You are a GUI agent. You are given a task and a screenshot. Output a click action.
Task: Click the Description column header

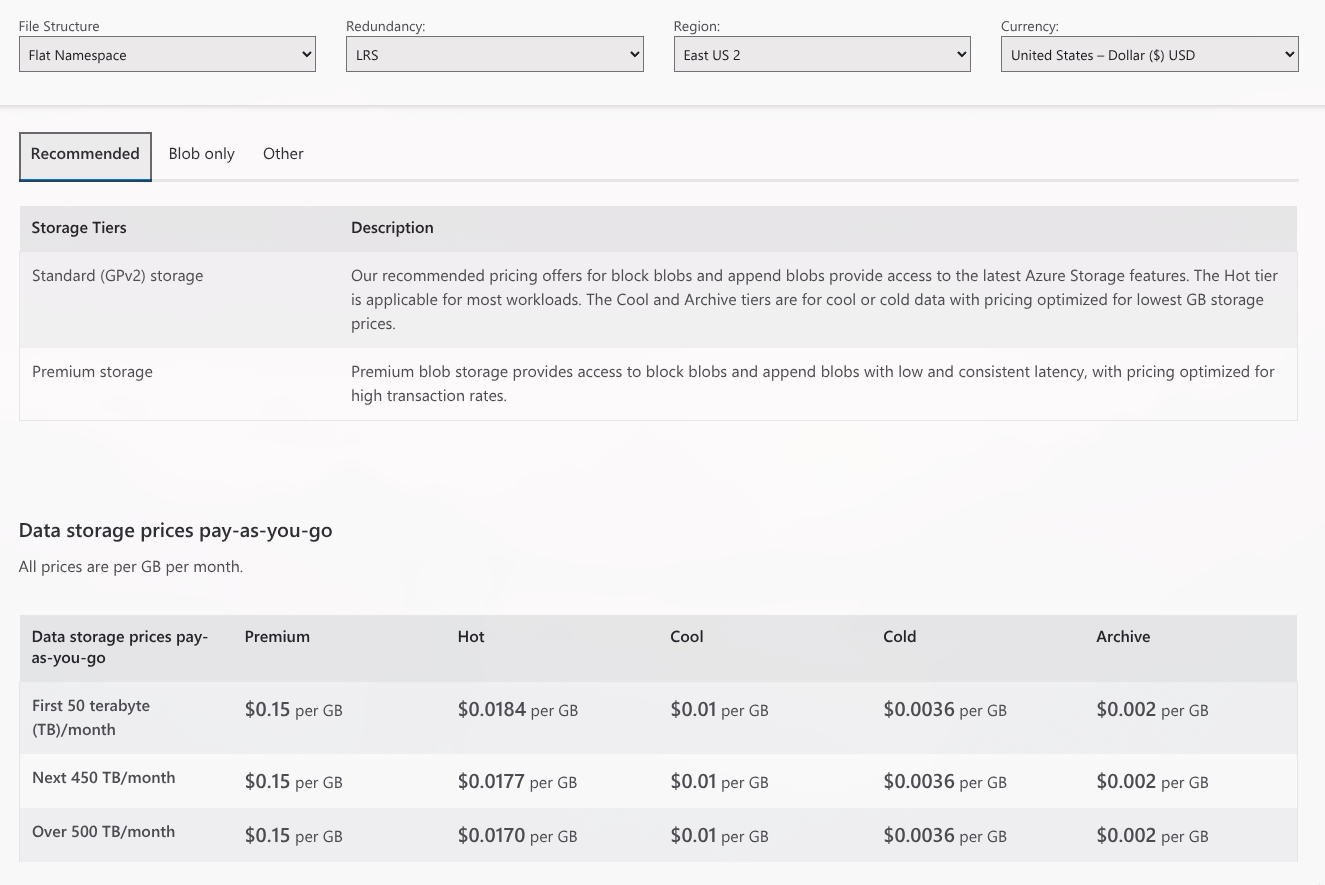pyautogui.click(x=392, y=227)
